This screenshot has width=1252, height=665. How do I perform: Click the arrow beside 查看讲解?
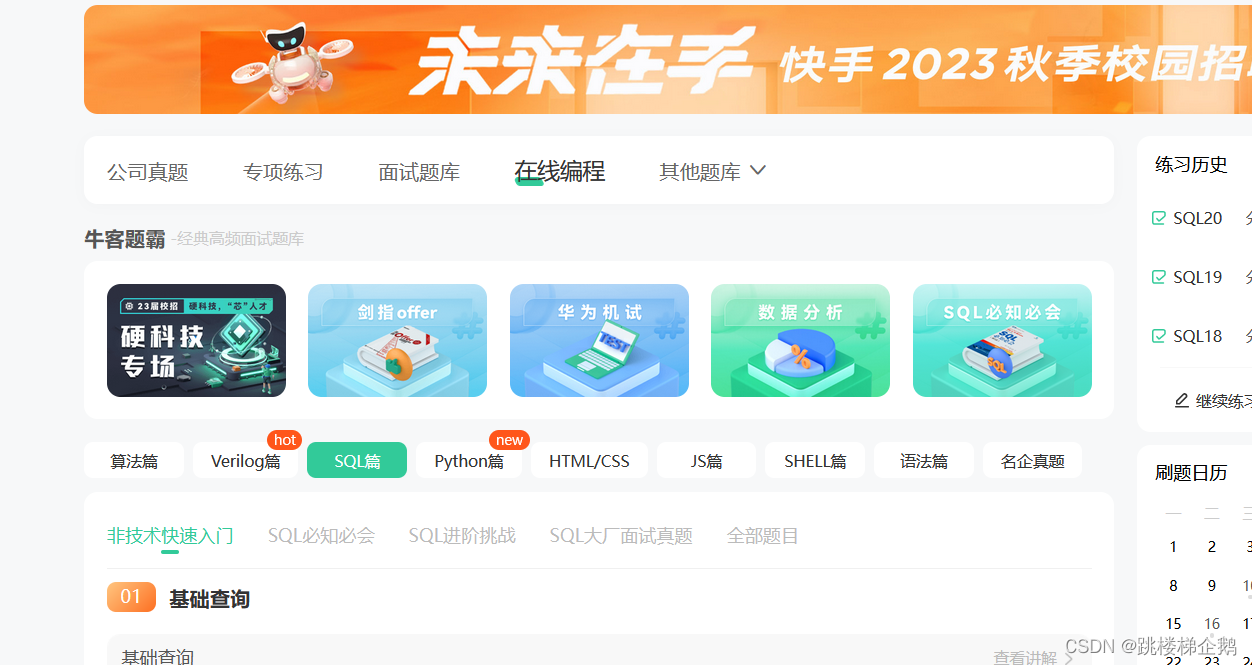click(1068, 657)
